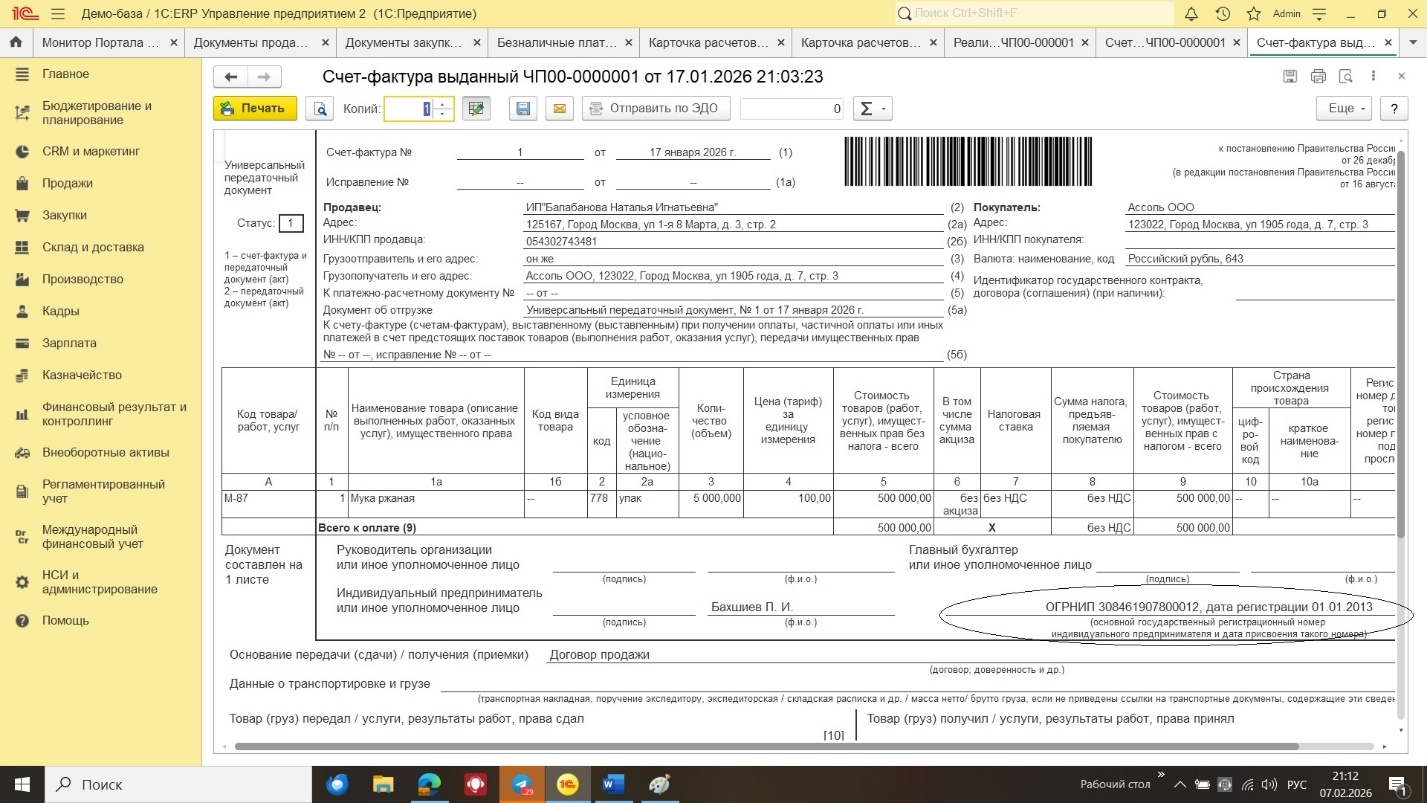The width and height of the screenshot is (1427, 803).
Task: Toggle the edit mode button after copies
Action: 476,109
